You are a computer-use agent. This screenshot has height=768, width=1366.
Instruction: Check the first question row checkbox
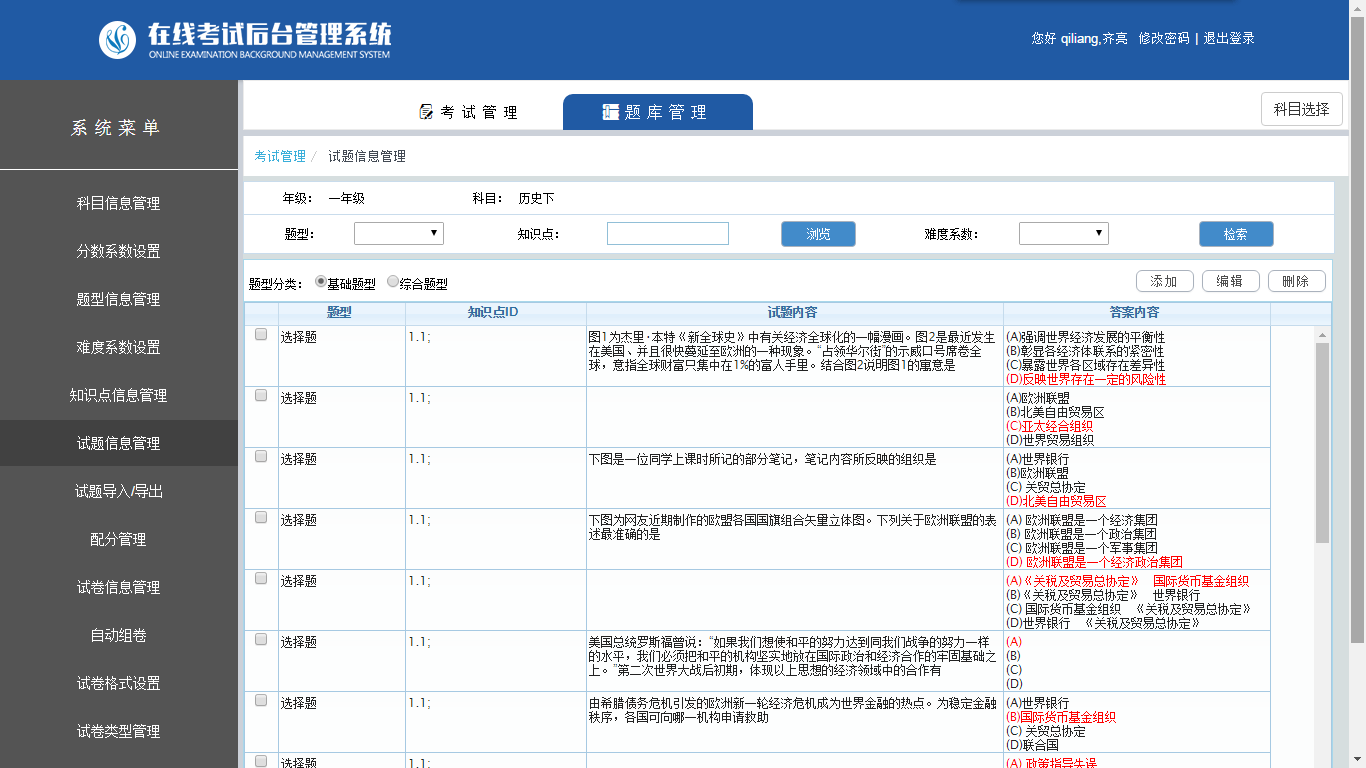(261, 335)
